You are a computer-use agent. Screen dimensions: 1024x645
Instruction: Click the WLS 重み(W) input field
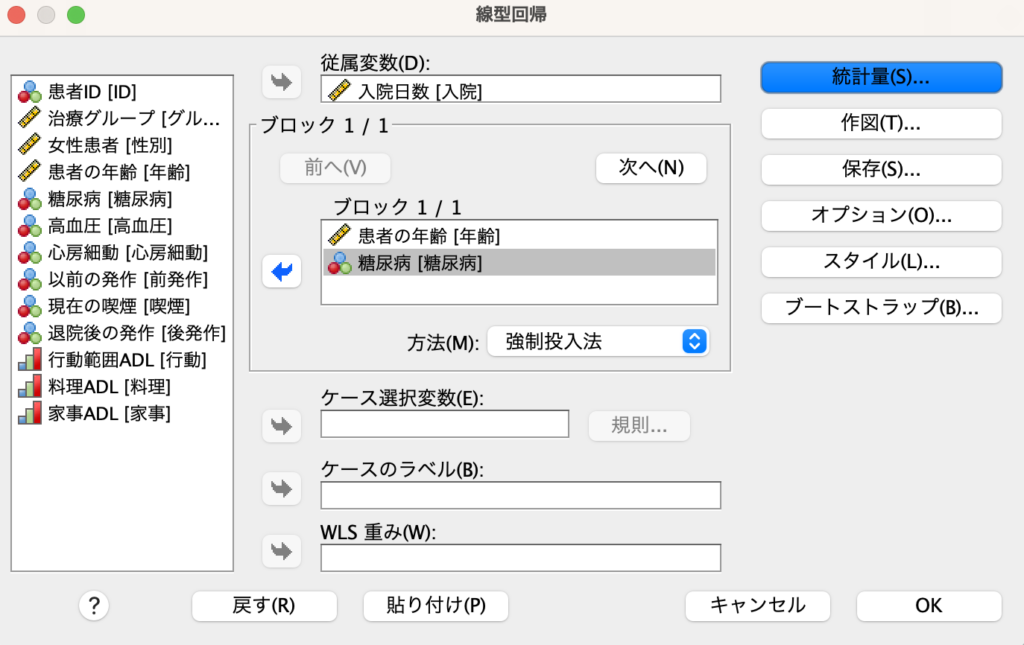[520, 558]
